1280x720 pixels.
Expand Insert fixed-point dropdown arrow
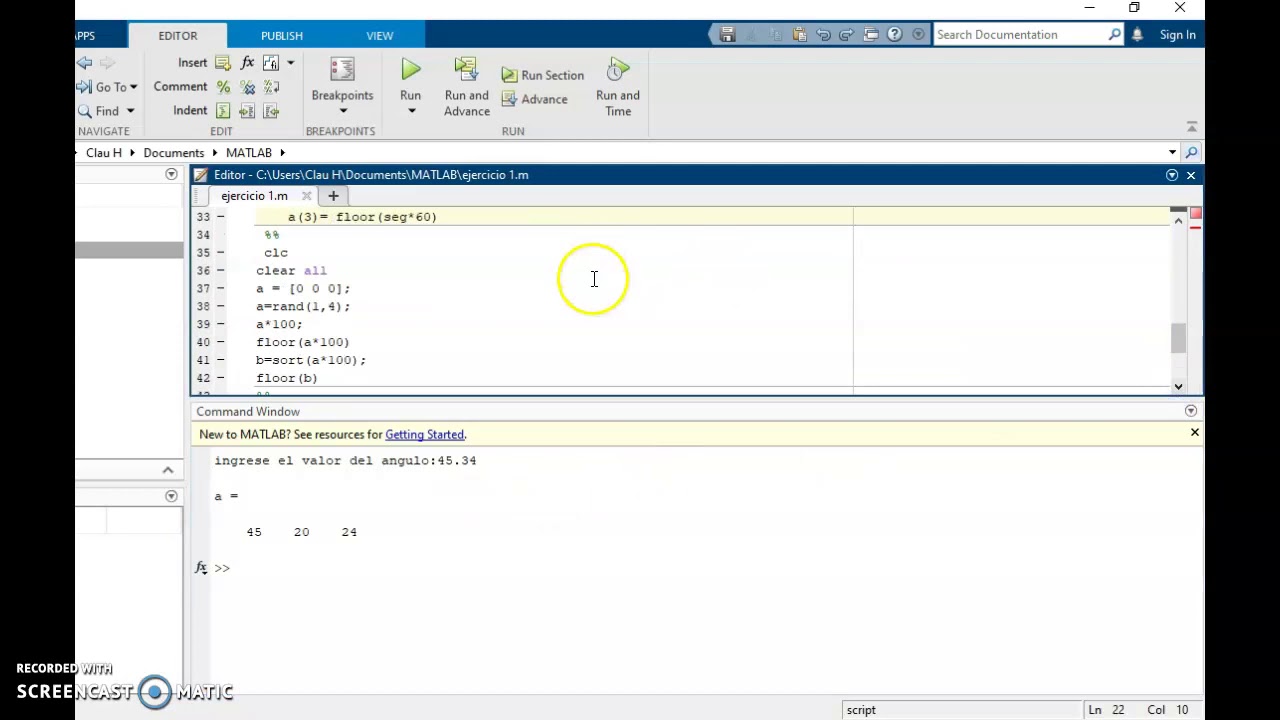click(x=291, y=63)
